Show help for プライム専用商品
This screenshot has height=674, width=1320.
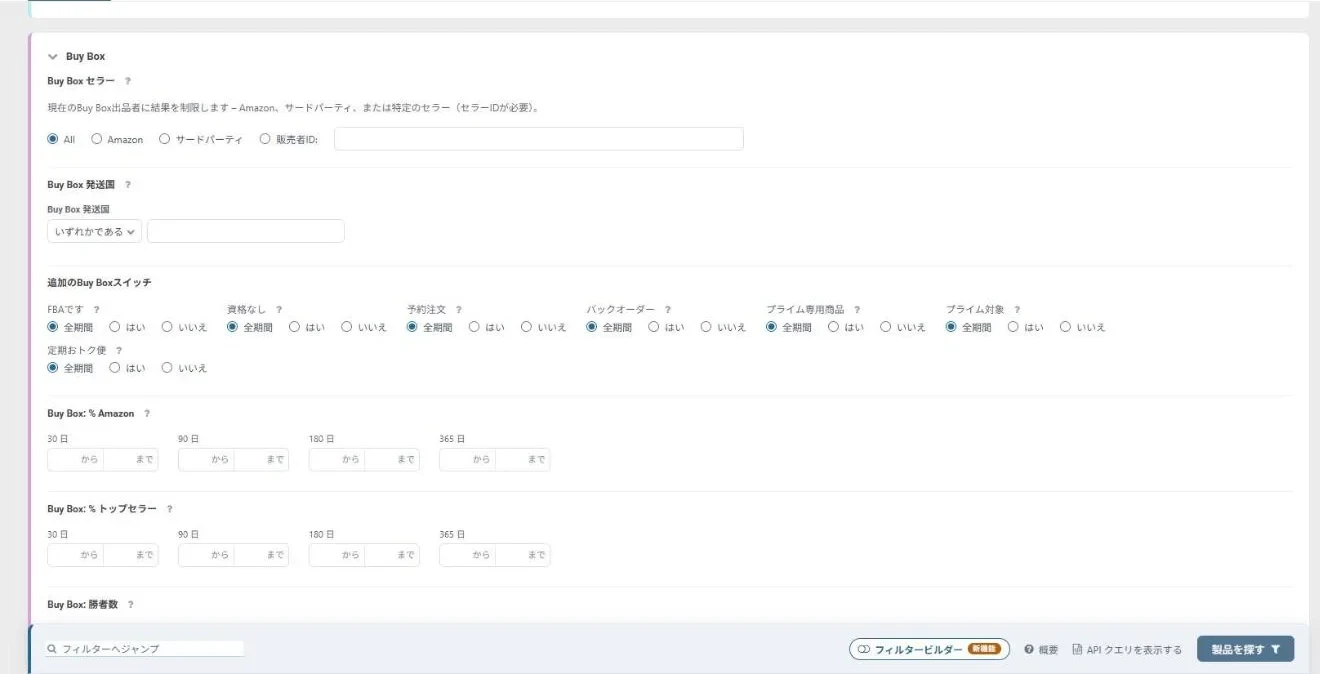[857, 310]
